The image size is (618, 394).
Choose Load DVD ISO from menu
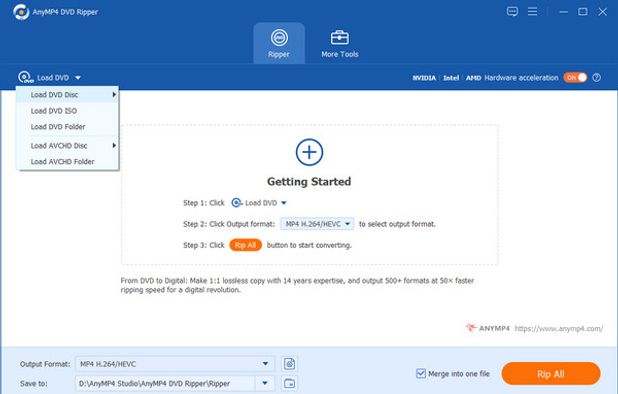67,111
